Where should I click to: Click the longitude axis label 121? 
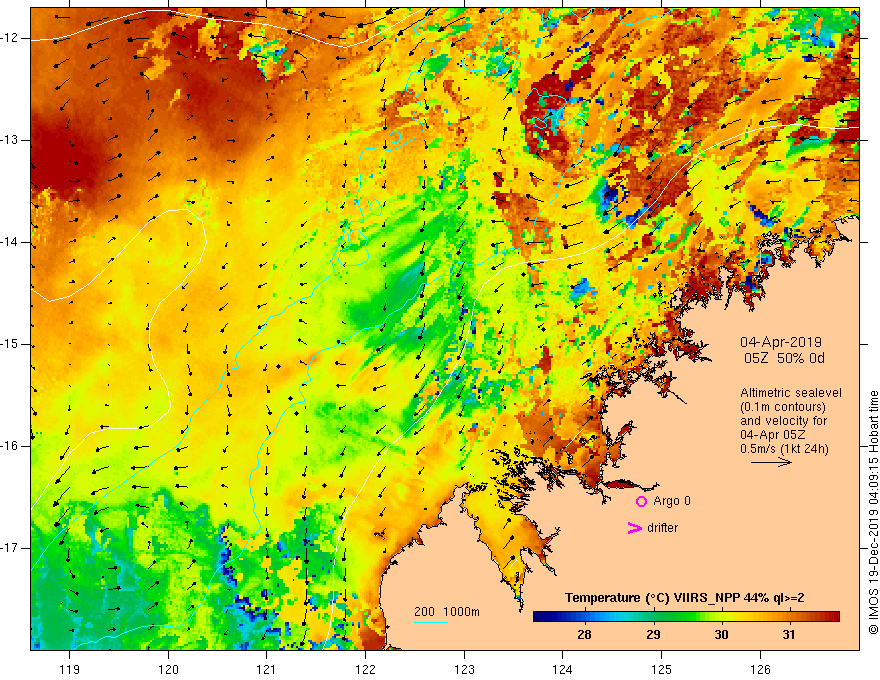point(267,669)
